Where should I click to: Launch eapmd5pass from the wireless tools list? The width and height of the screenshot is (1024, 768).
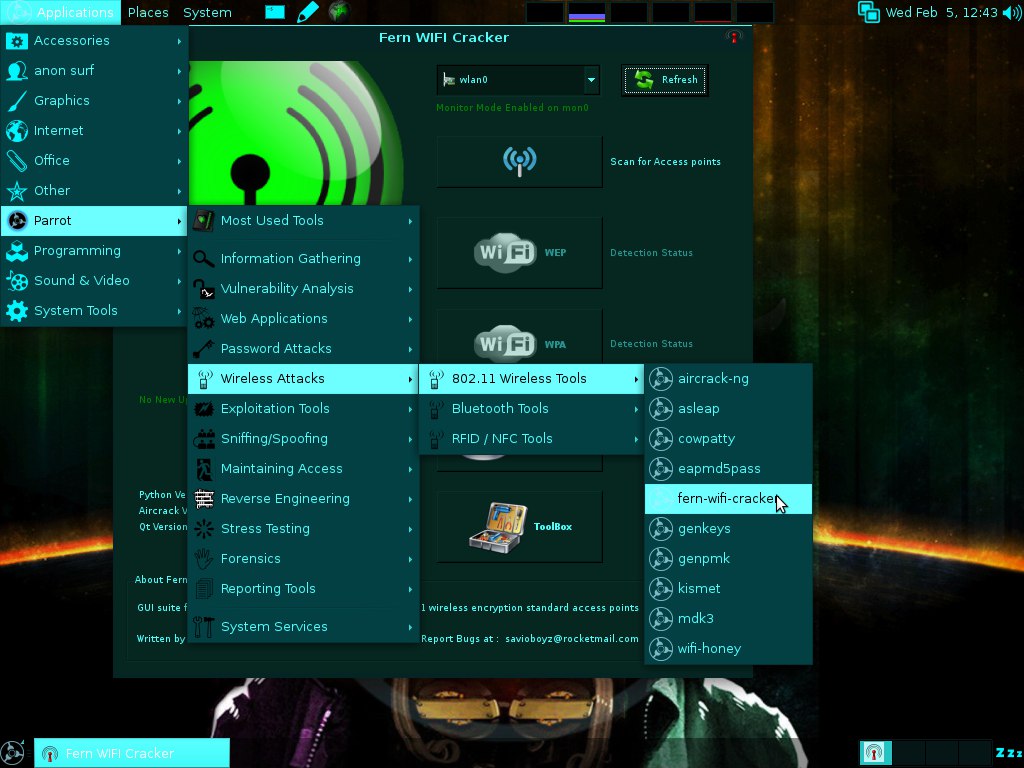728,469
